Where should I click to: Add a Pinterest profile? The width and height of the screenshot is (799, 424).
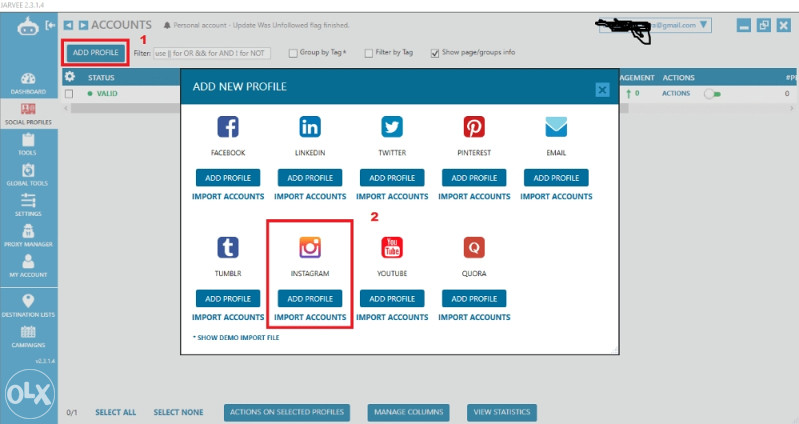474,178
